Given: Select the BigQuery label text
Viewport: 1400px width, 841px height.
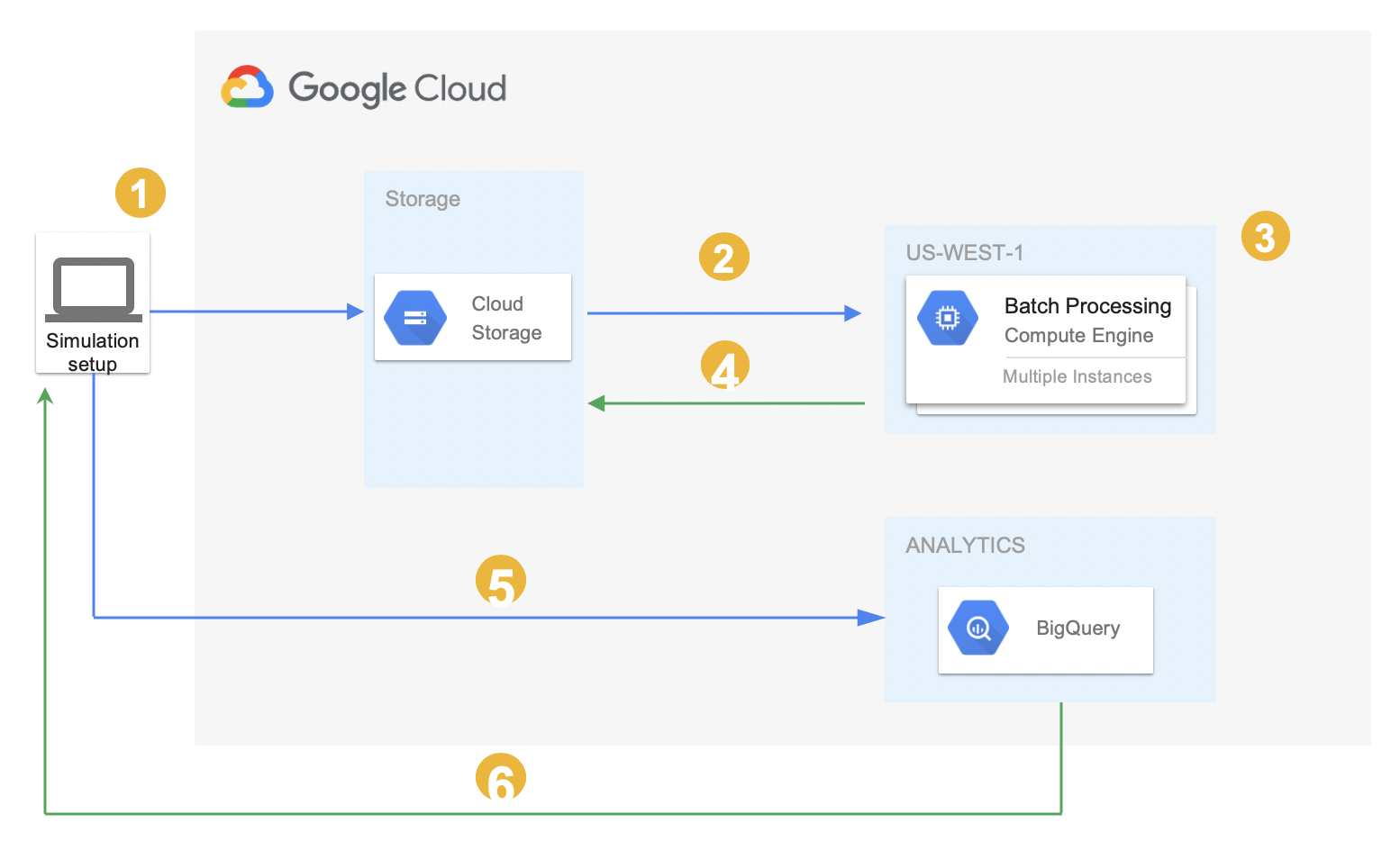Looking at the screenshot, I should click(1077, 628).
